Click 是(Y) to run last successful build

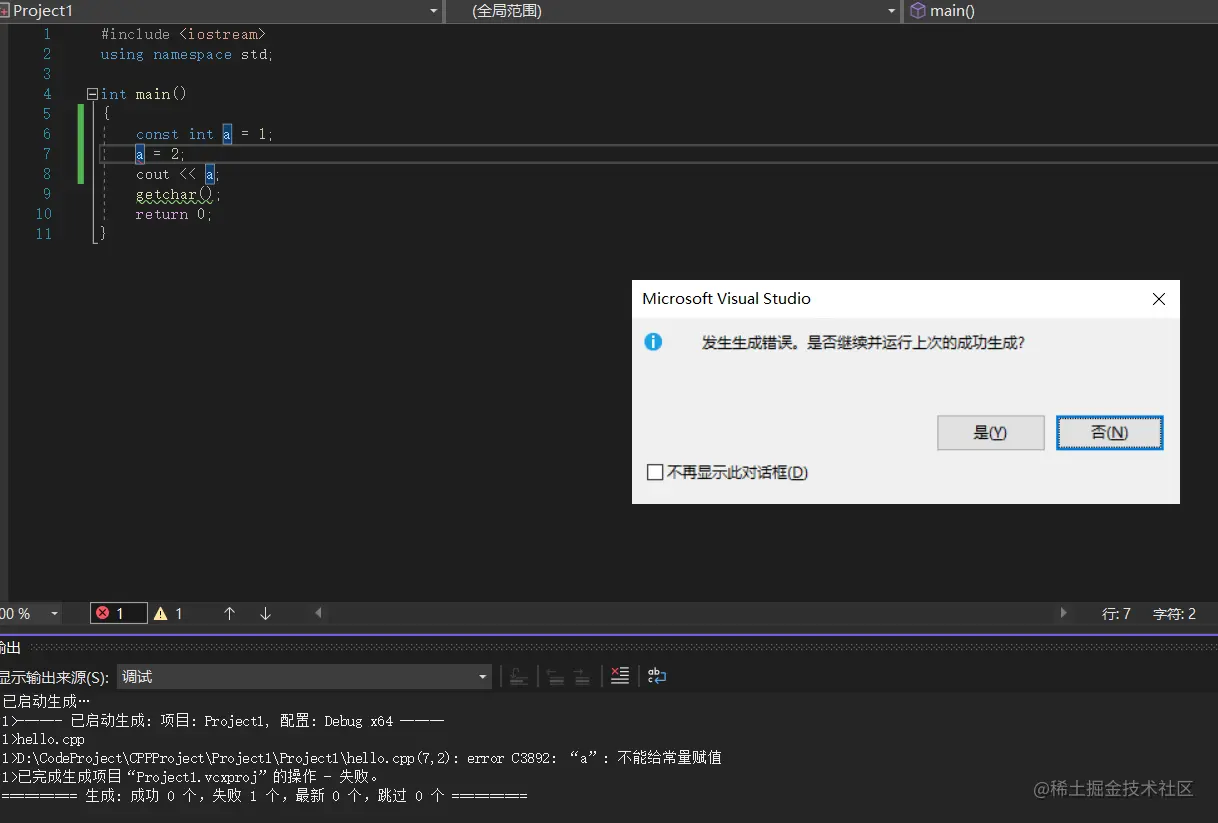click(x=990, y=433)
